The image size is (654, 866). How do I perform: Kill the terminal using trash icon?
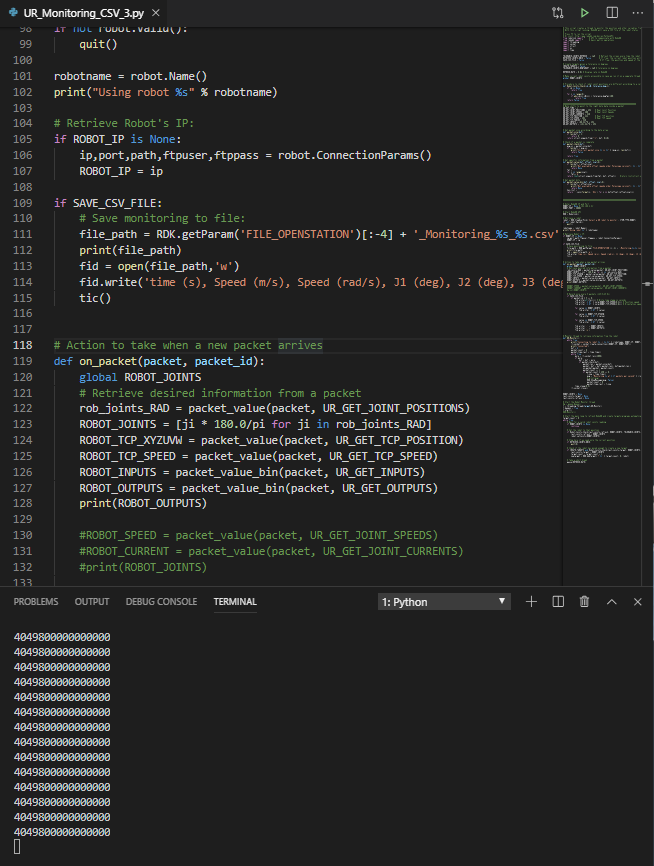(585, 601)
